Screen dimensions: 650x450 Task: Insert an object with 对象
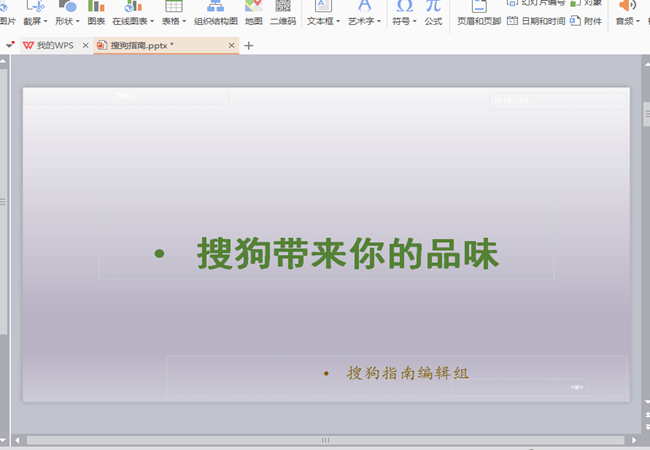coord(586,3)
